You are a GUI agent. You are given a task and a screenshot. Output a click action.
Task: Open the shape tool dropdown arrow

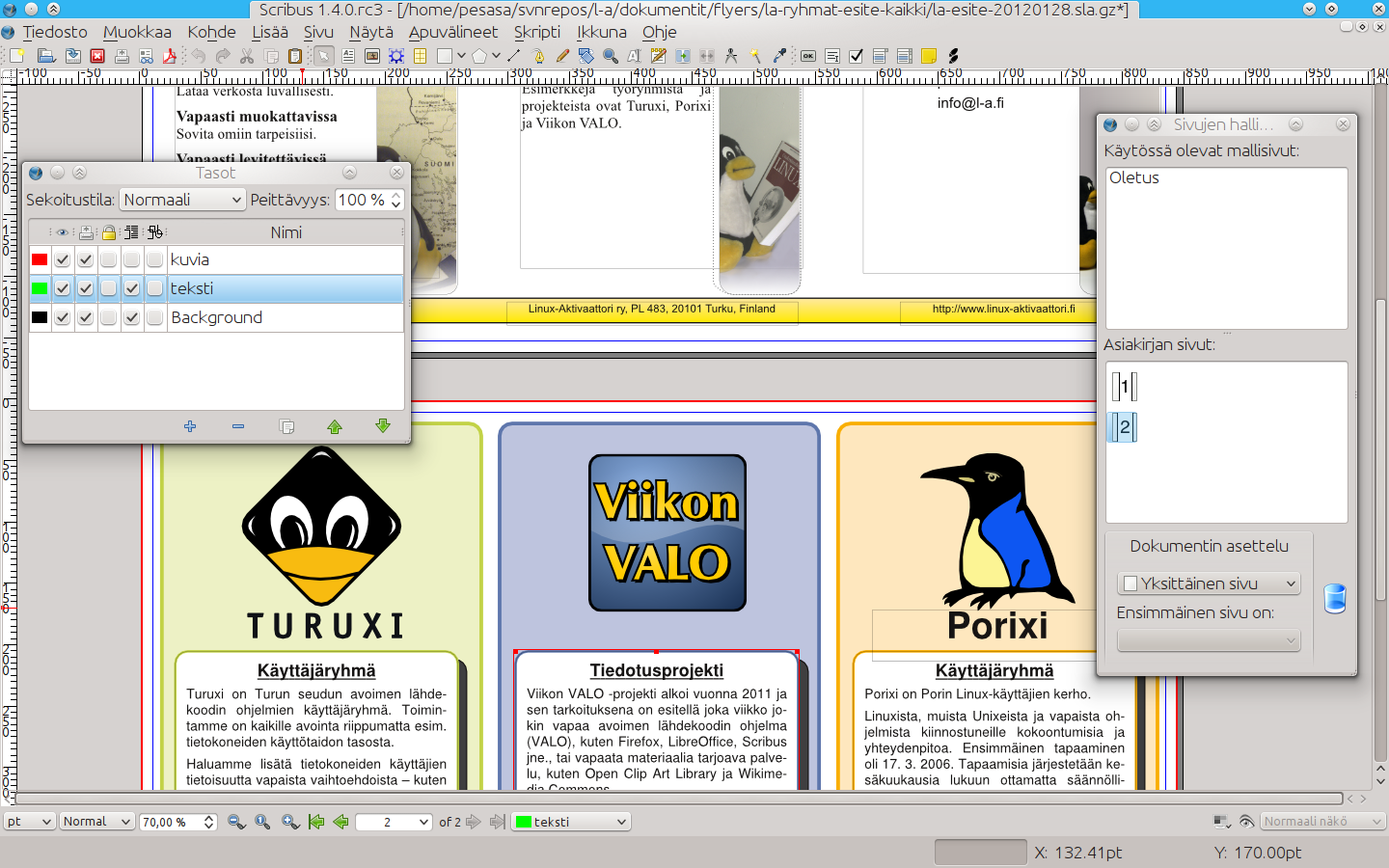(462, 56)
